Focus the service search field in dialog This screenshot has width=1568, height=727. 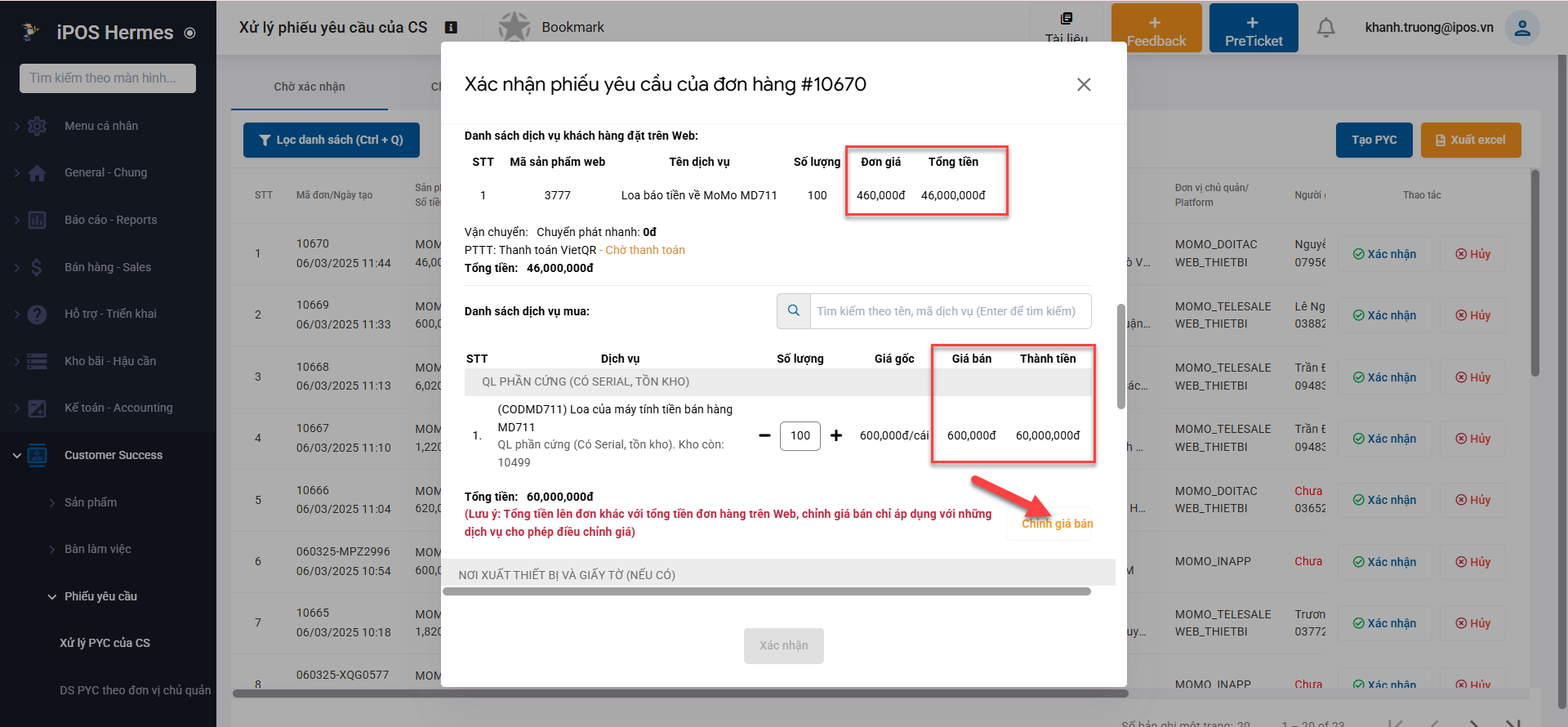pos(951,311)
